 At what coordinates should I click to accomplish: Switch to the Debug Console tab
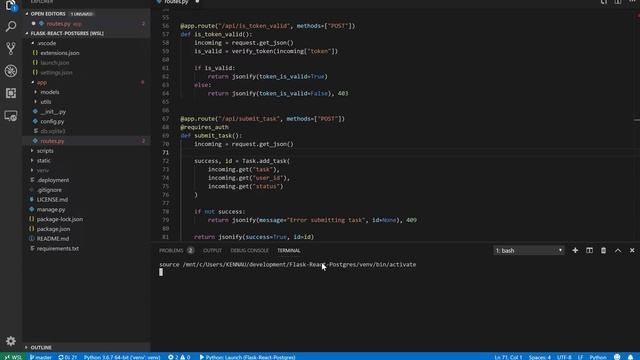pos(249,250)
